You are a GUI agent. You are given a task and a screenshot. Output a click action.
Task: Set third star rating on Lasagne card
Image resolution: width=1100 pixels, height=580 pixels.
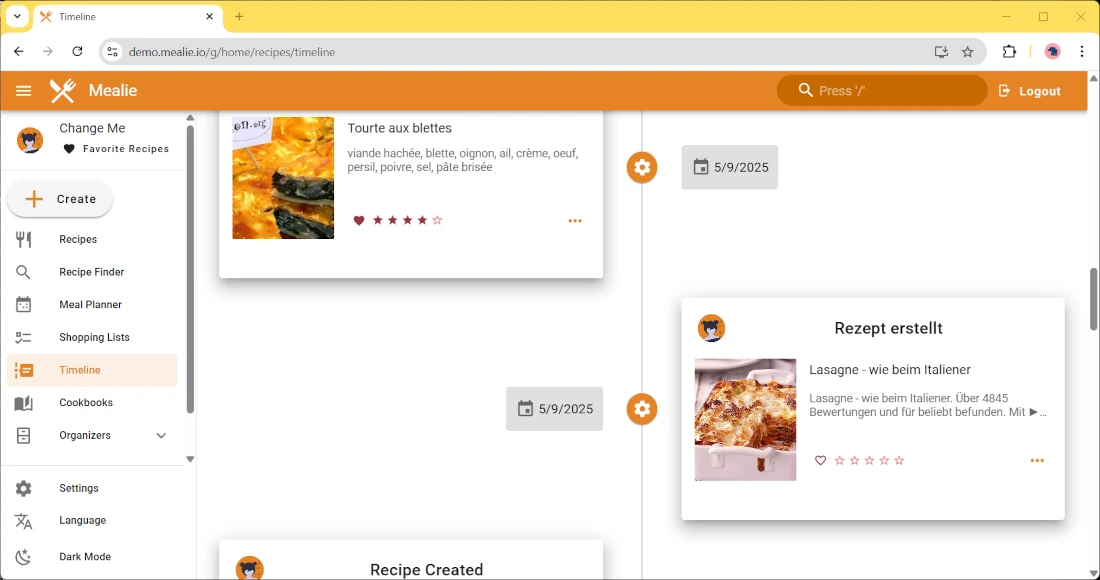869,461
